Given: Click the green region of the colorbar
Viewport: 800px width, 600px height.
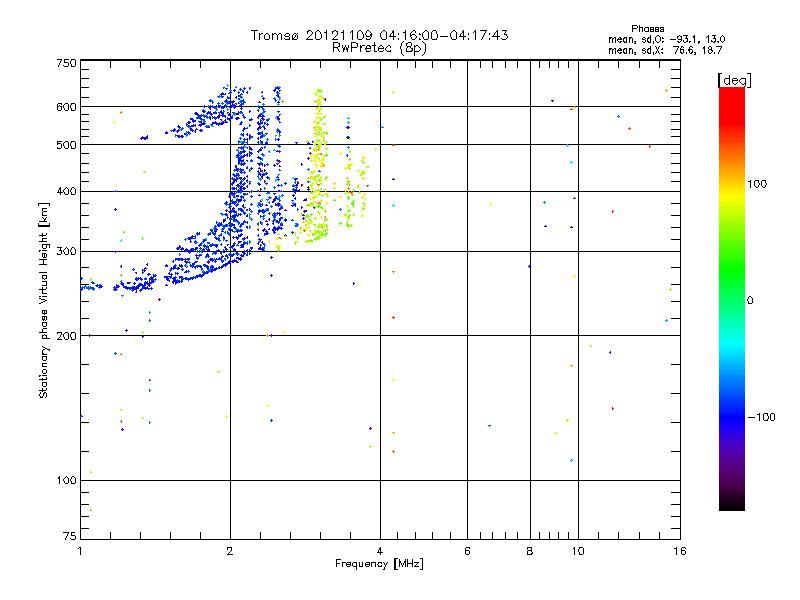Looking at the screenshot, I should (x=732, y=270).
